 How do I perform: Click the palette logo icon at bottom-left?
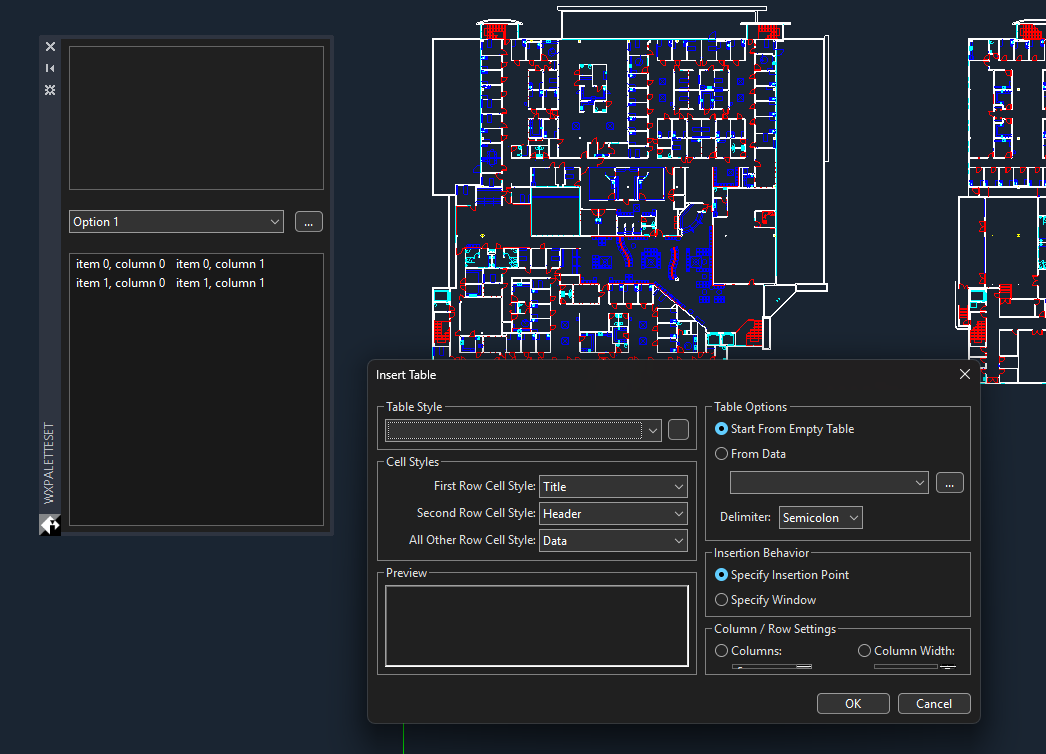click(x=50, y=524)
